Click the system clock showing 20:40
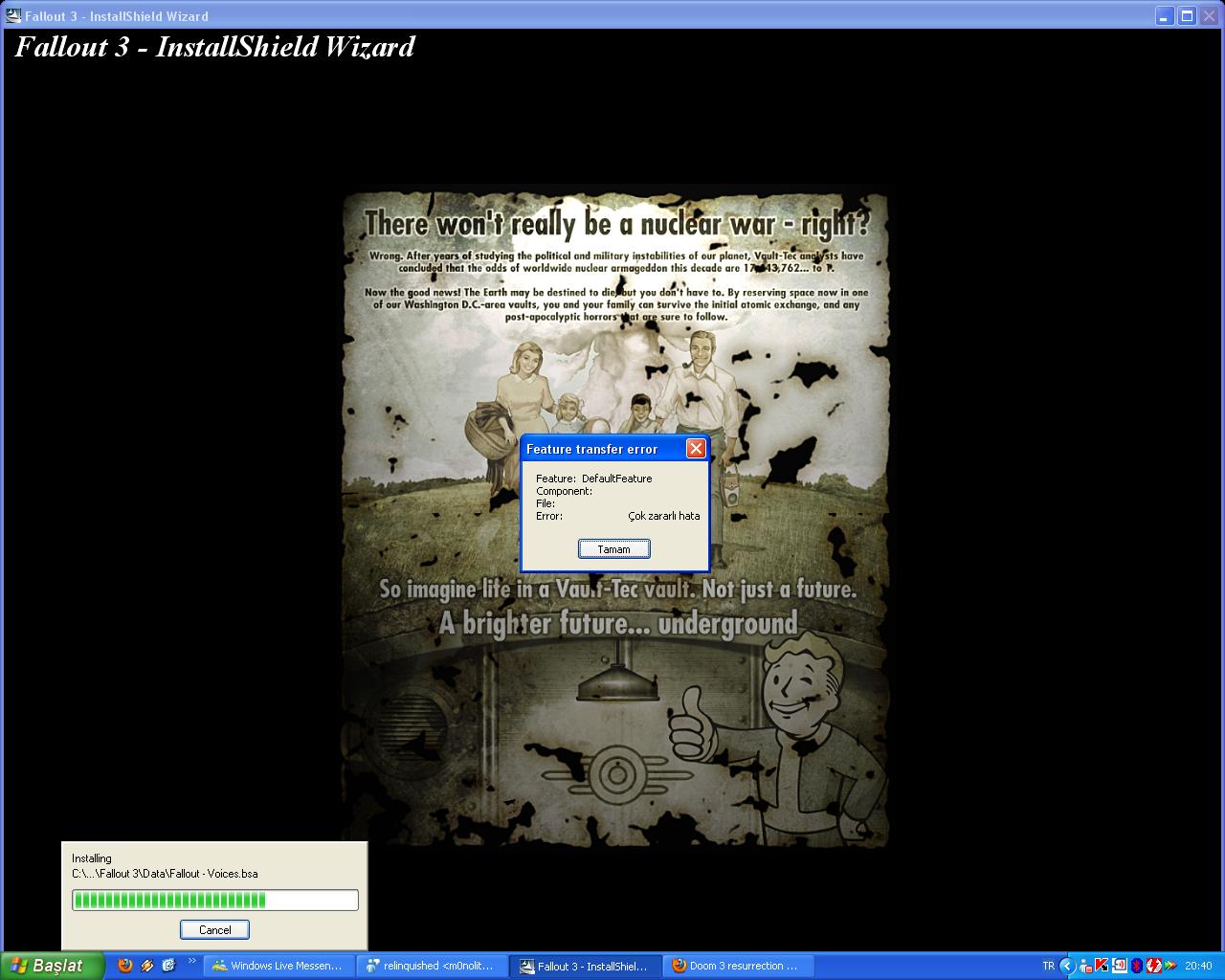This screenshot has height=980, width=1225. pos(1198,966)
